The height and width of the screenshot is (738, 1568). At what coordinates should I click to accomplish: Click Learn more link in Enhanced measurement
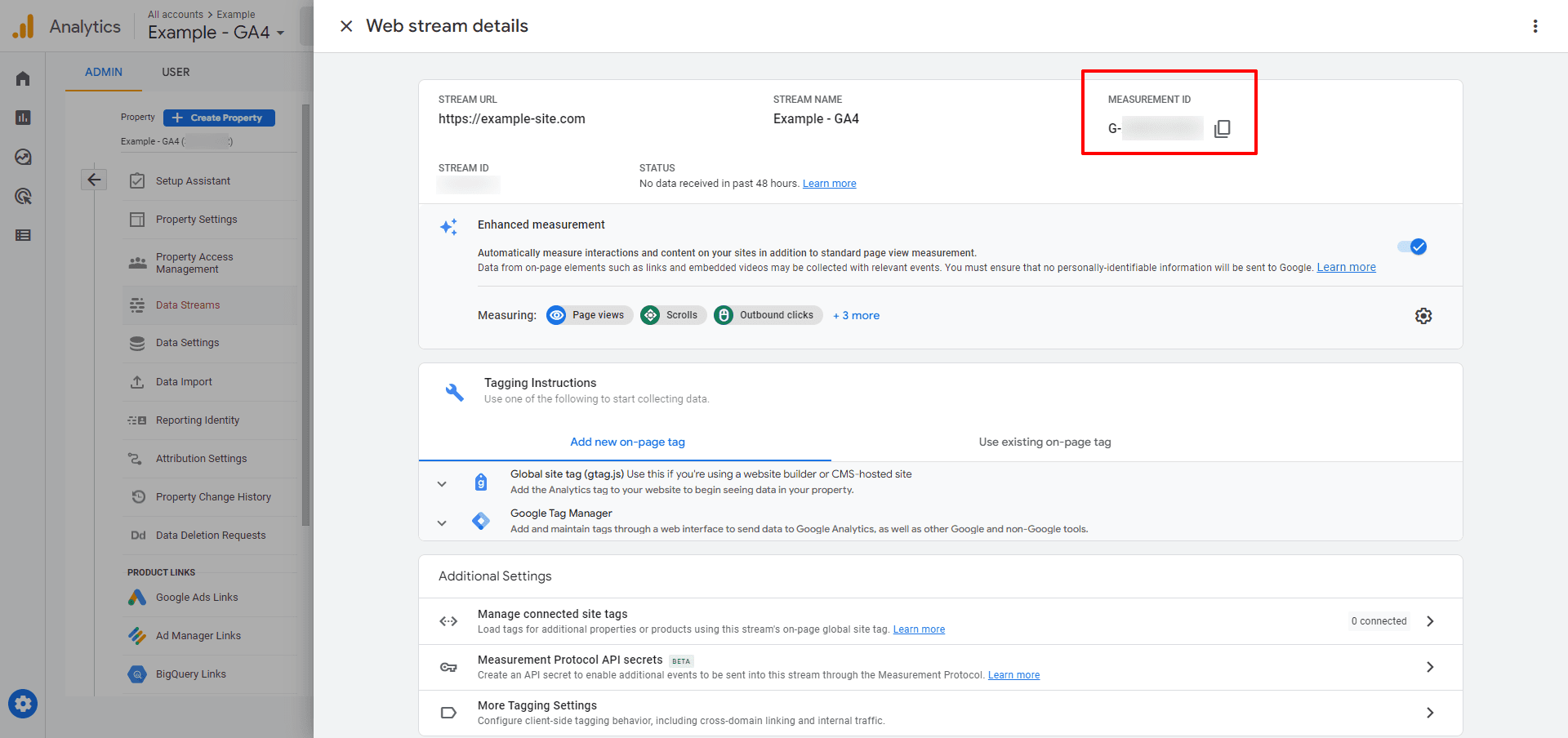pos(1346,267)
